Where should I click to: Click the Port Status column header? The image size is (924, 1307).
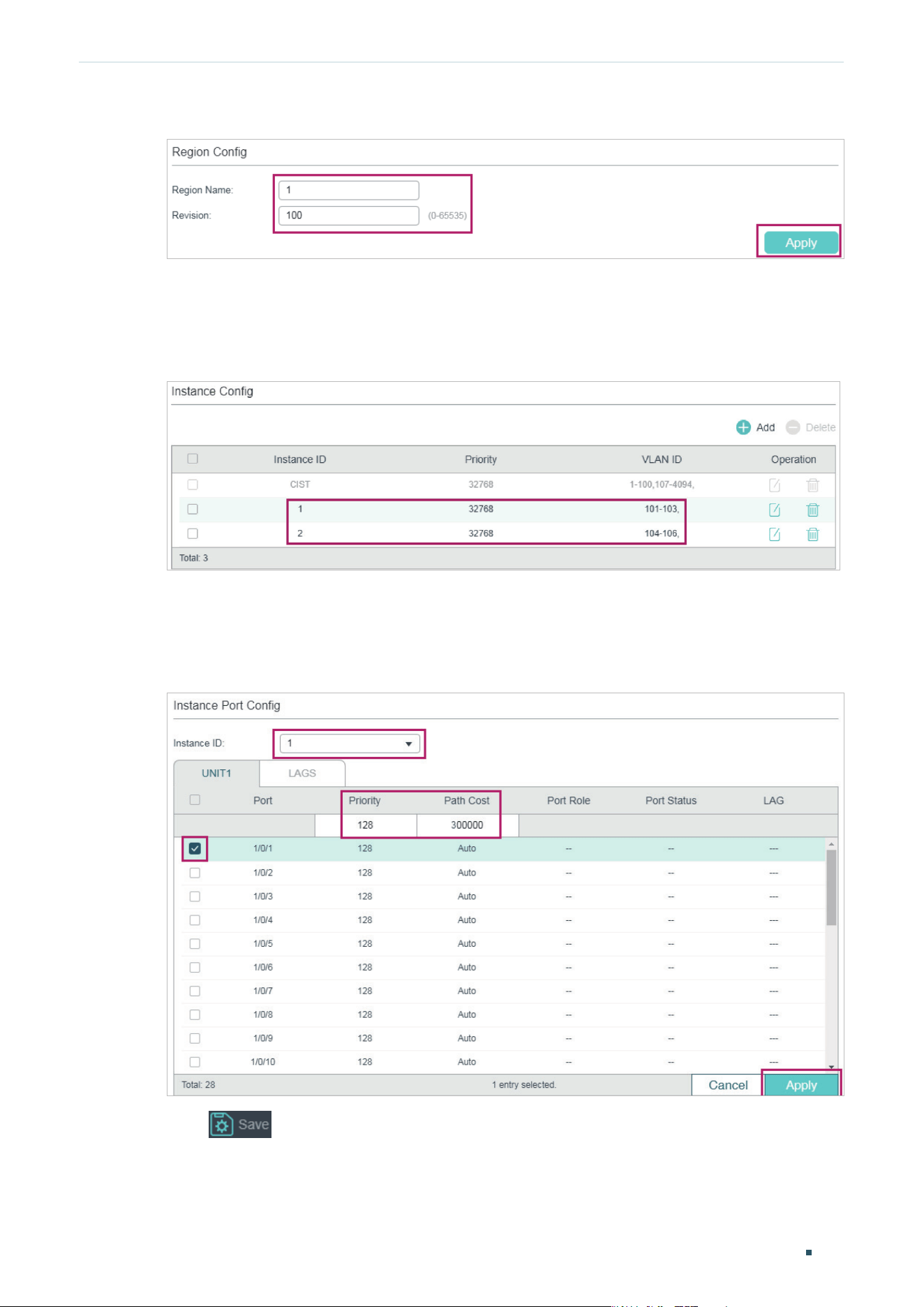click(x=671, y=801)
